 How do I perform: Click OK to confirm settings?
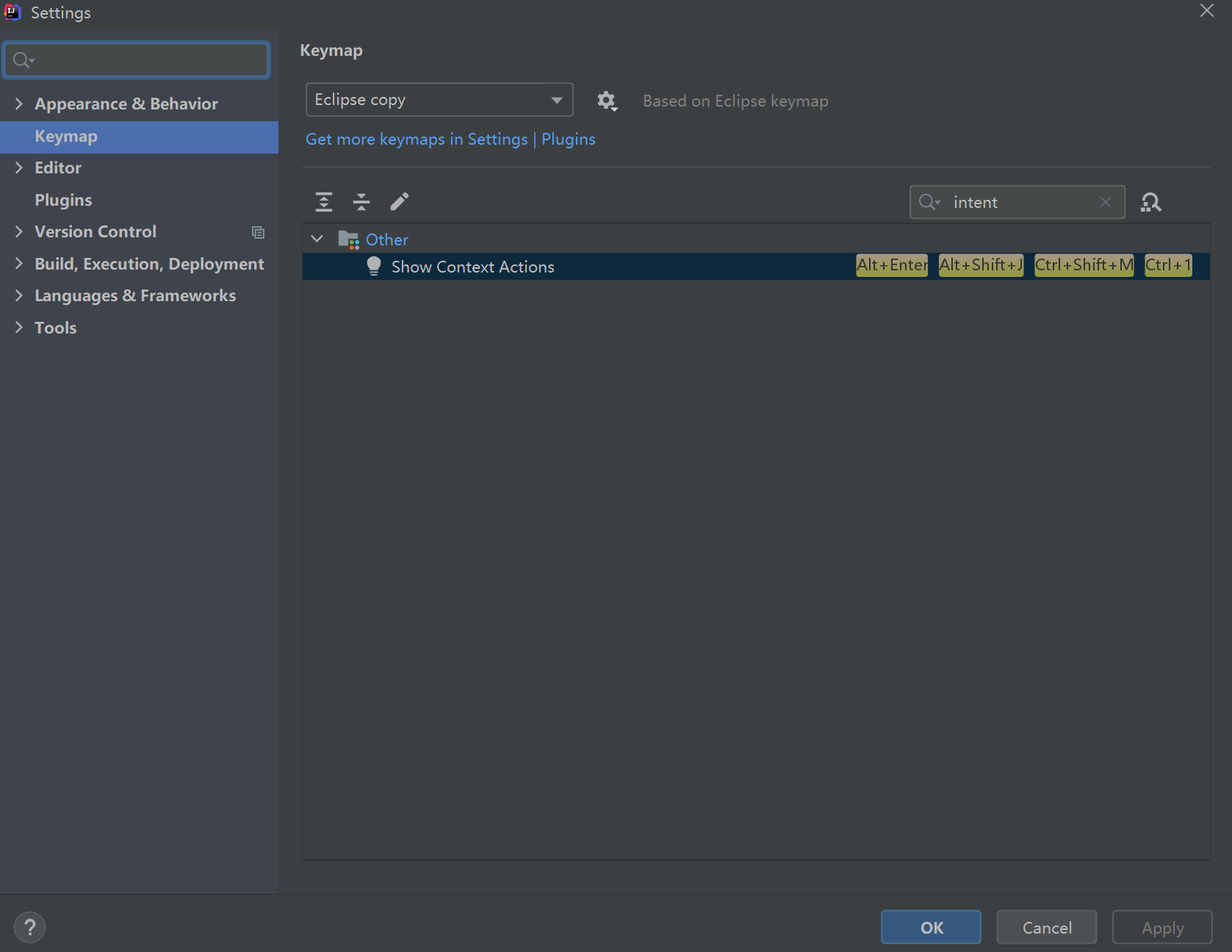[x=931, y=927]
